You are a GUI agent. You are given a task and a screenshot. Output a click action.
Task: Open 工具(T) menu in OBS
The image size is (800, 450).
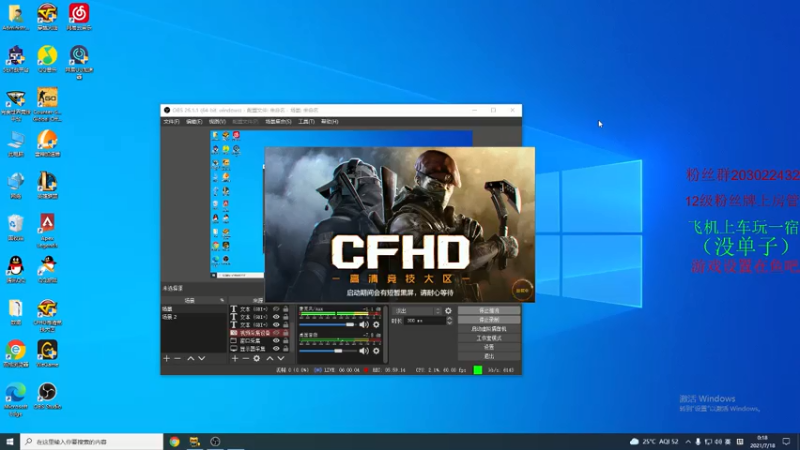(x=306, y=122)
